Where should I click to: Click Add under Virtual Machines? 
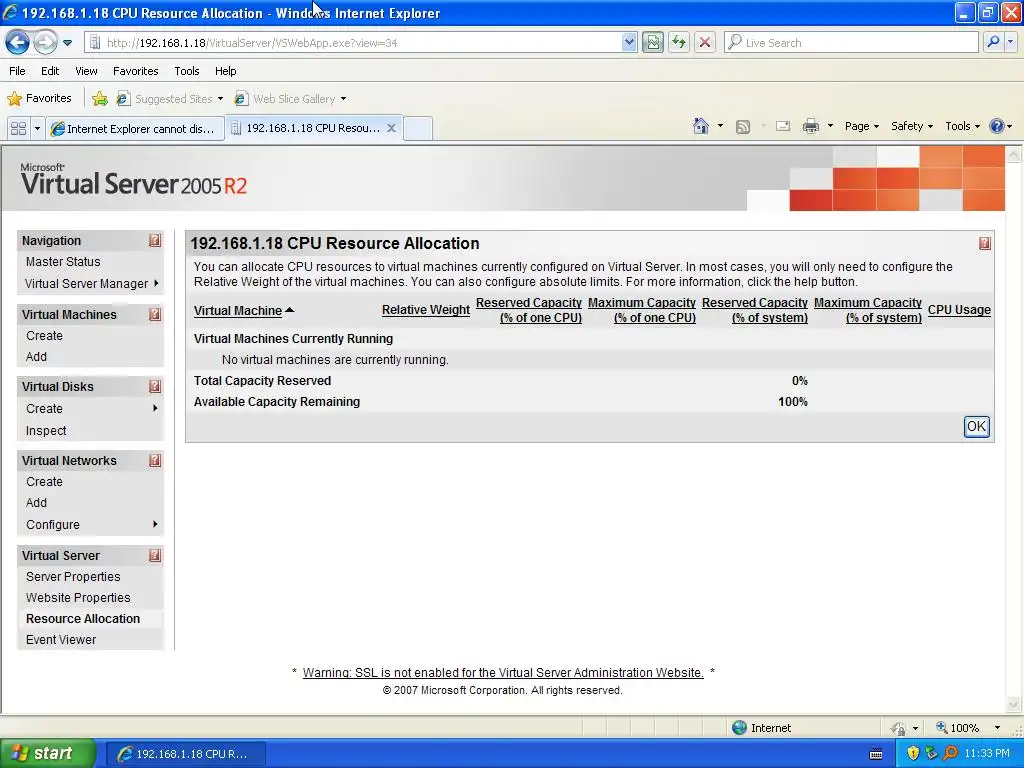pyautogui.click(x=36, y=357)
